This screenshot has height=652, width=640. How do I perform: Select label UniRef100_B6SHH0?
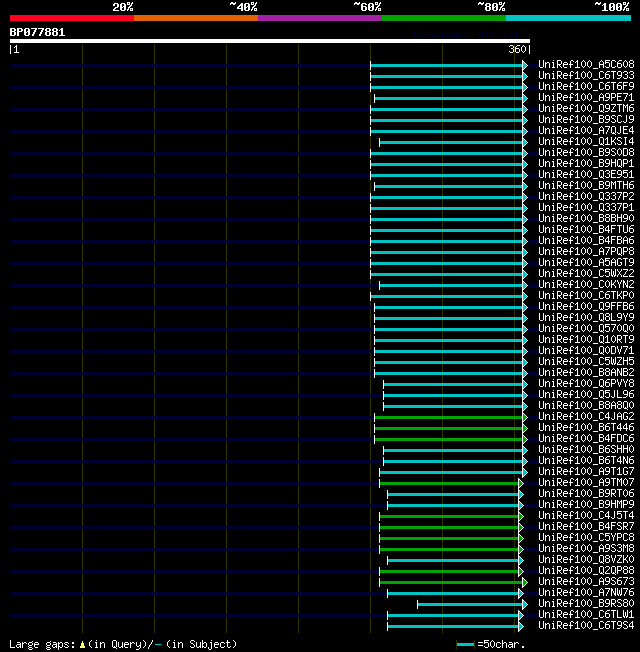point(586,450)
